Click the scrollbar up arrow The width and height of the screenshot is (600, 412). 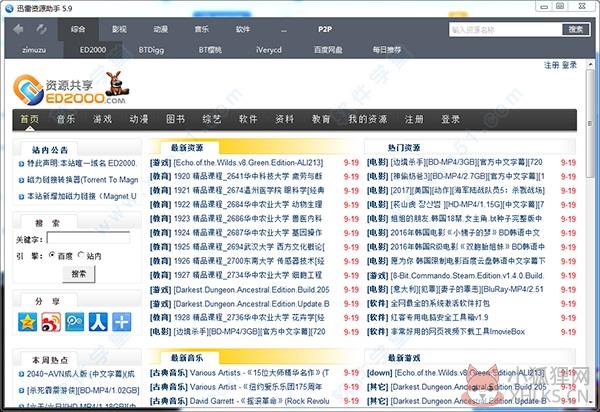coord(590,64)
